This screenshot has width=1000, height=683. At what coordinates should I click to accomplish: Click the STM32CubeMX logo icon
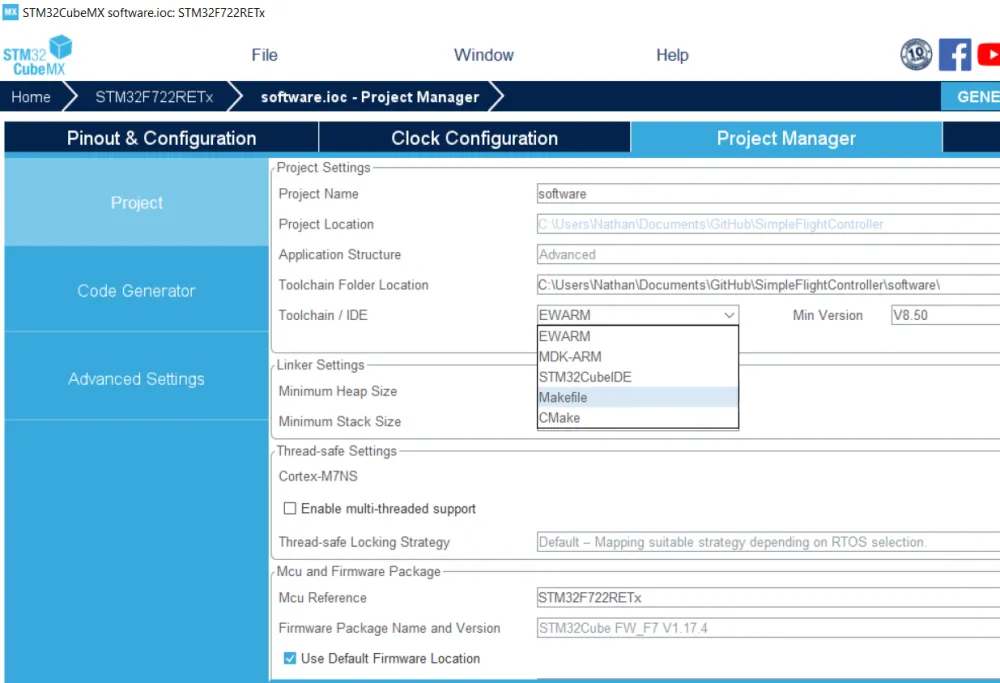pos(38,55)
